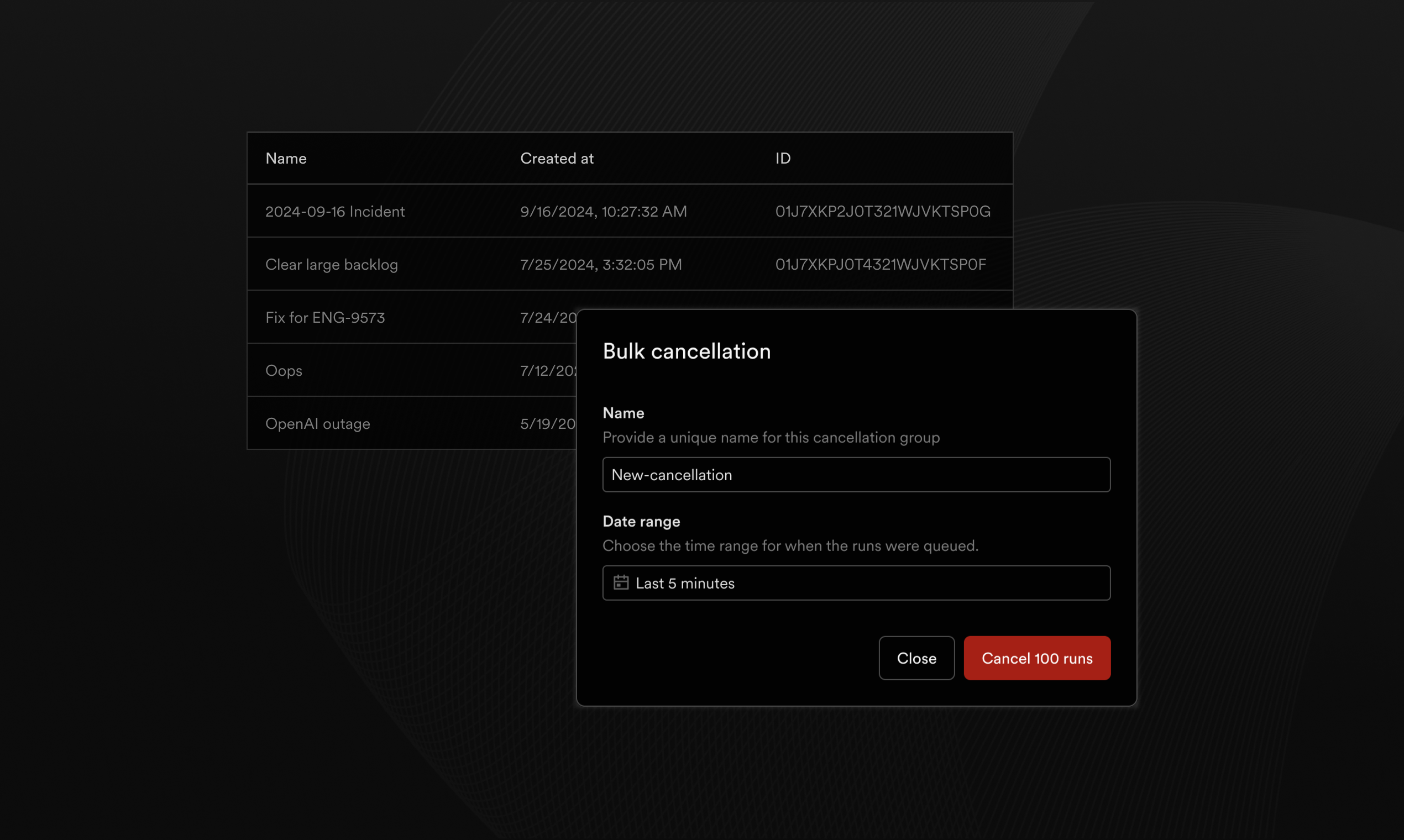
Task: Select the New-cancellation name input field
Action: 856,474
